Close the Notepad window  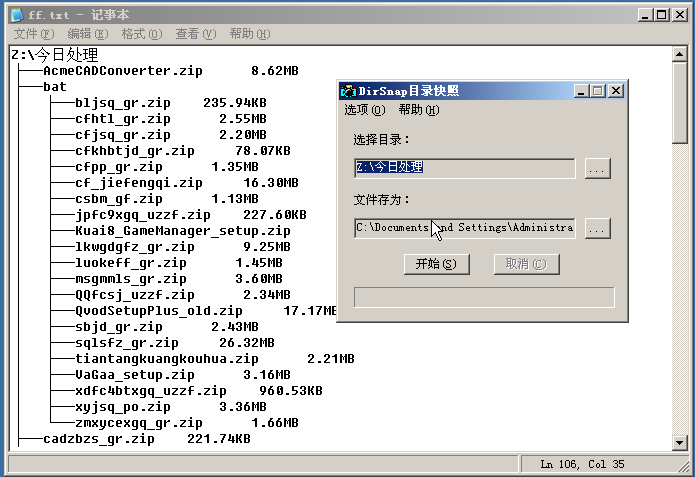(679, 15)
